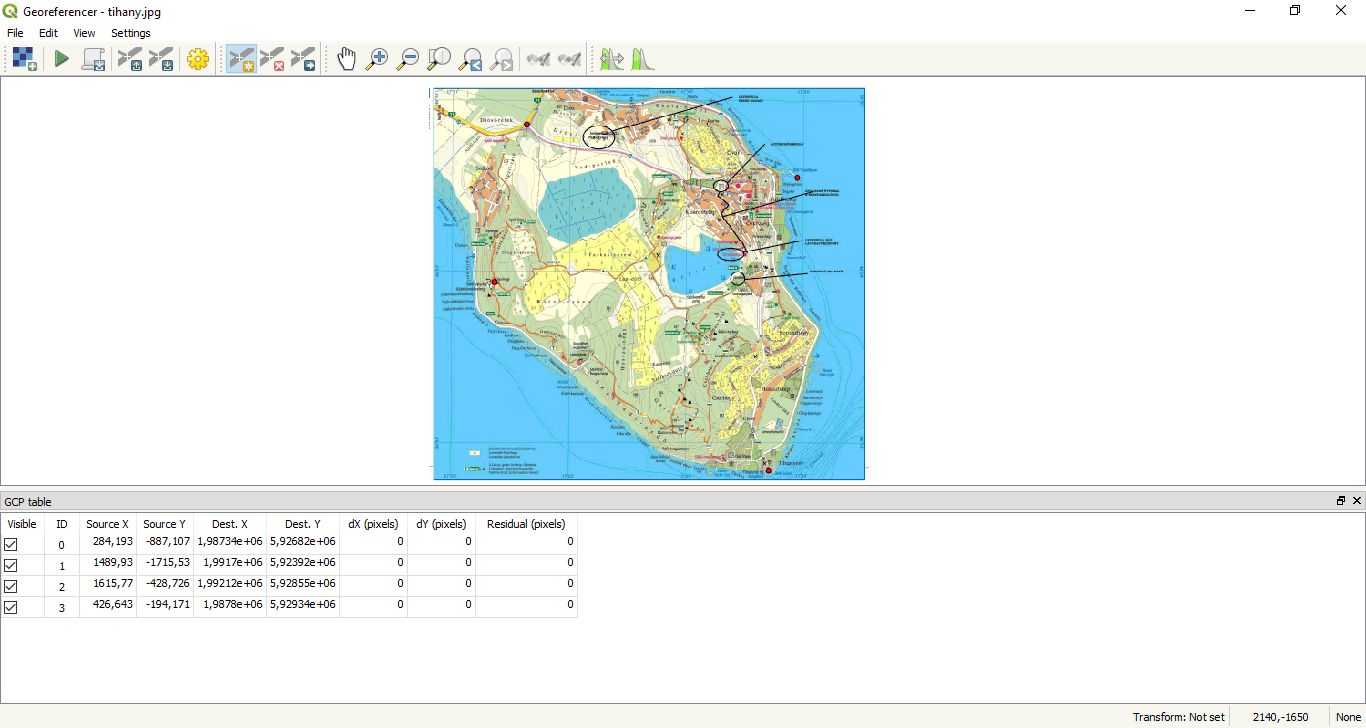Open the File menu

(15, 33)
